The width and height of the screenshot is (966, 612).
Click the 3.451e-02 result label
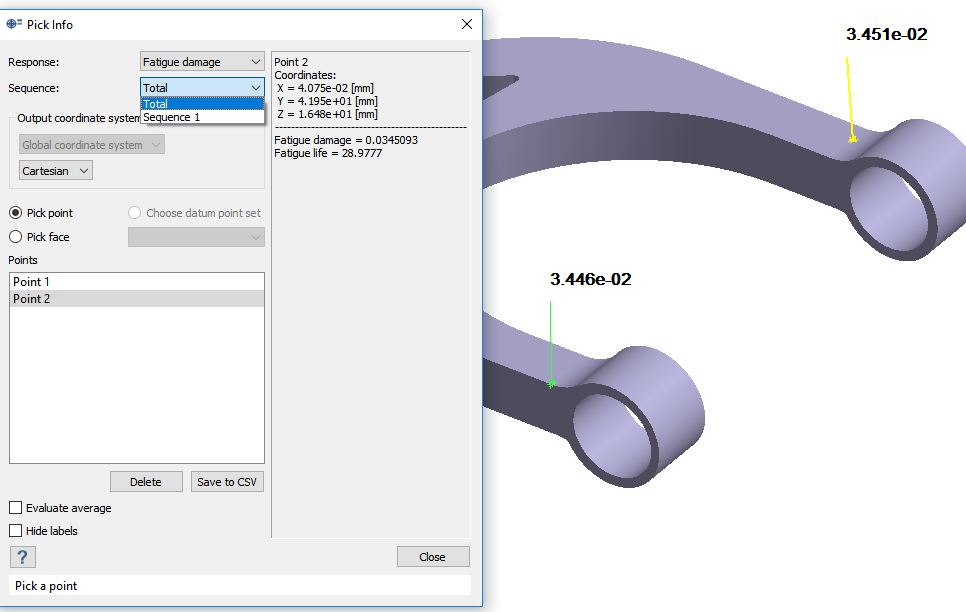pyautogui.click(x=886, y=34)
